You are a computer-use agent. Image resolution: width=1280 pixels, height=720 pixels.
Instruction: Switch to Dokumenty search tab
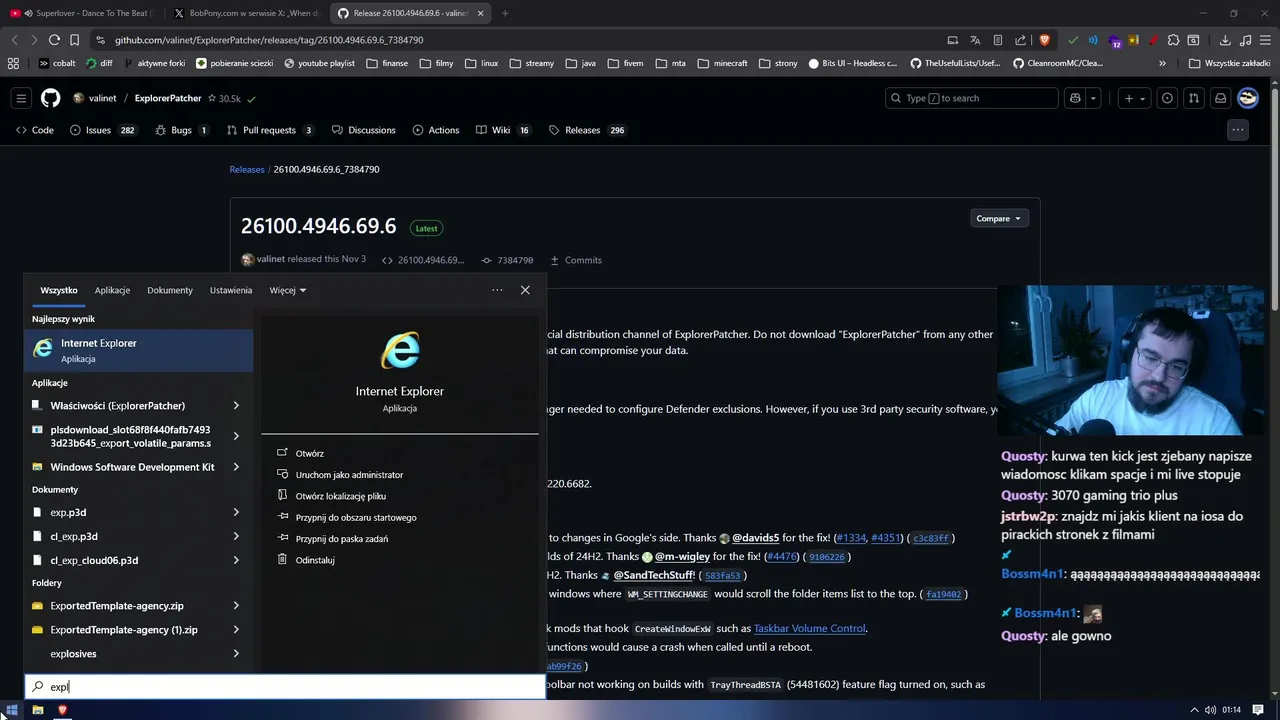coord(170,290)
